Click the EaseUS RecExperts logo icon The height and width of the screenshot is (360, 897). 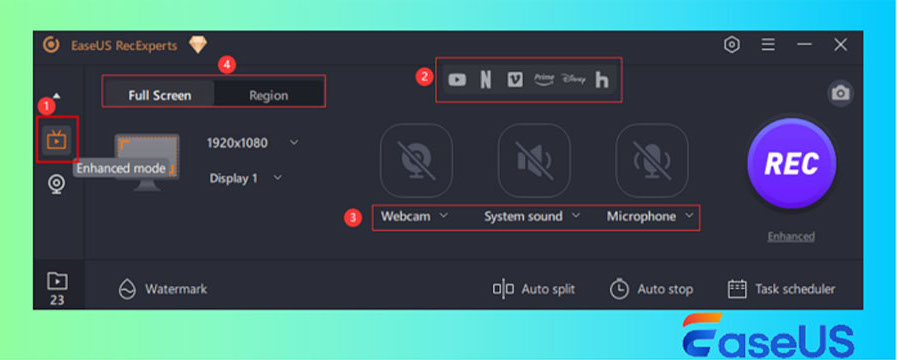[x=51, y=45]
